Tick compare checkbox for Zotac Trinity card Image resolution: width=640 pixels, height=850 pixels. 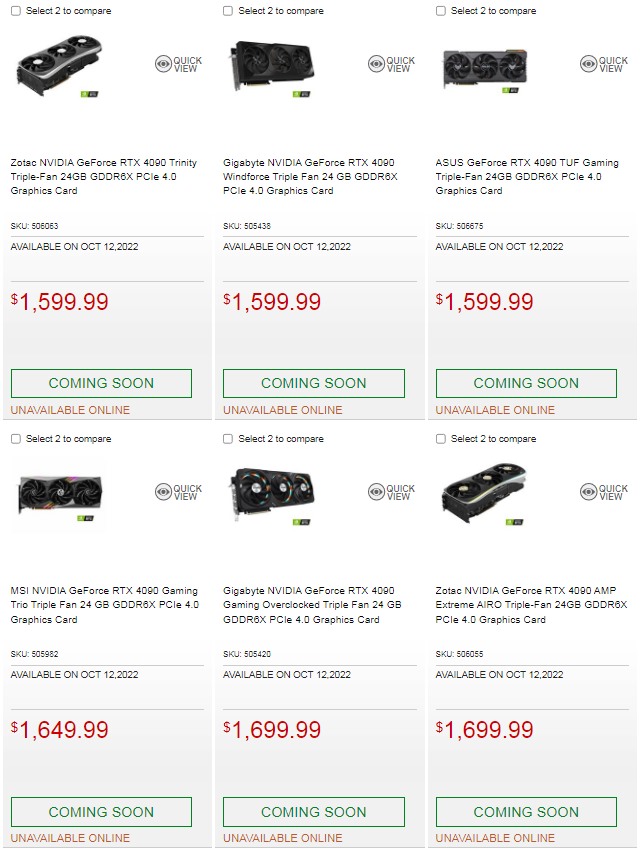point(15,11)
